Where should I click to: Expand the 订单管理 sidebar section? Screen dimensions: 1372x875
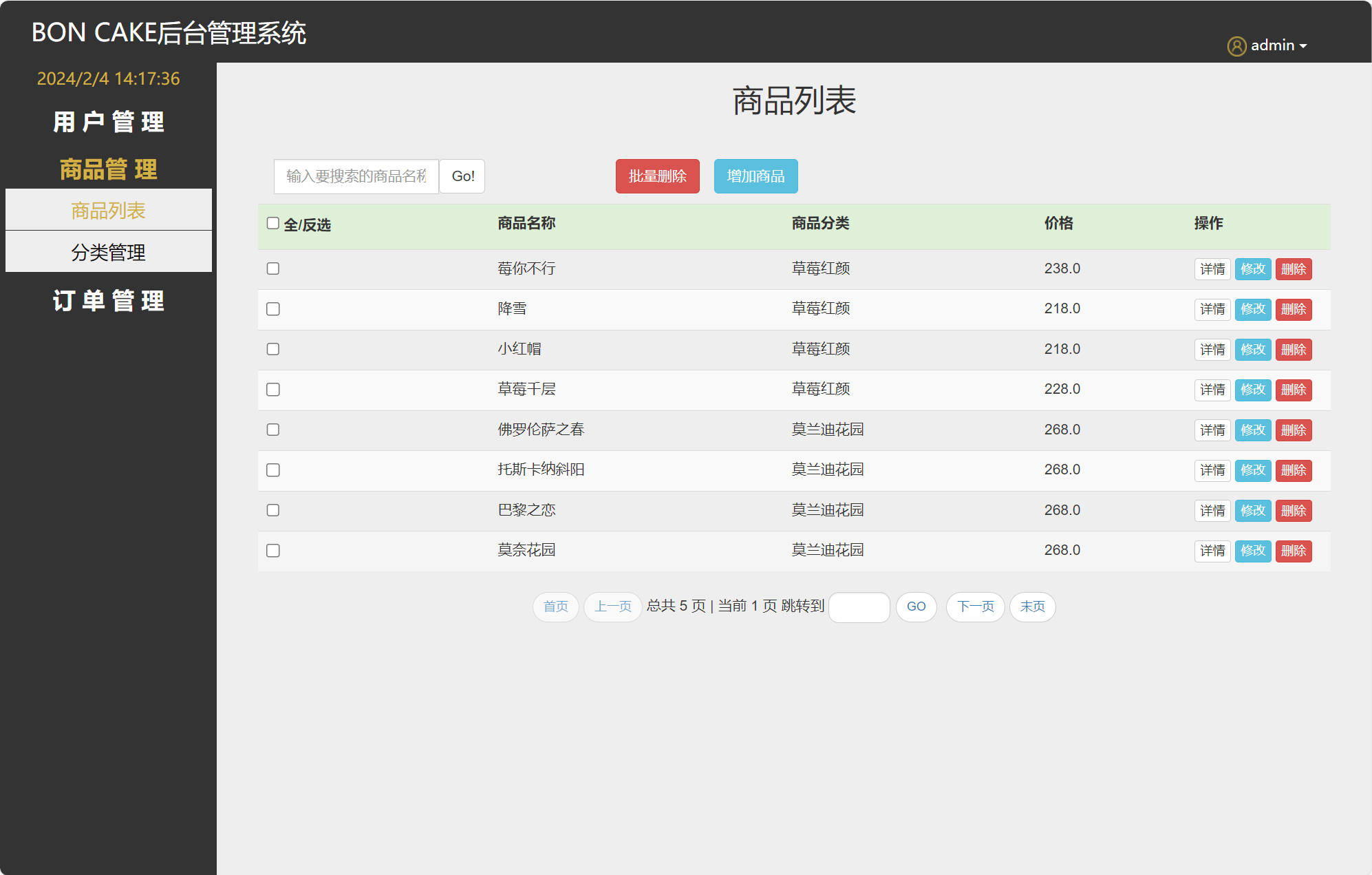(x=108, y=301)
